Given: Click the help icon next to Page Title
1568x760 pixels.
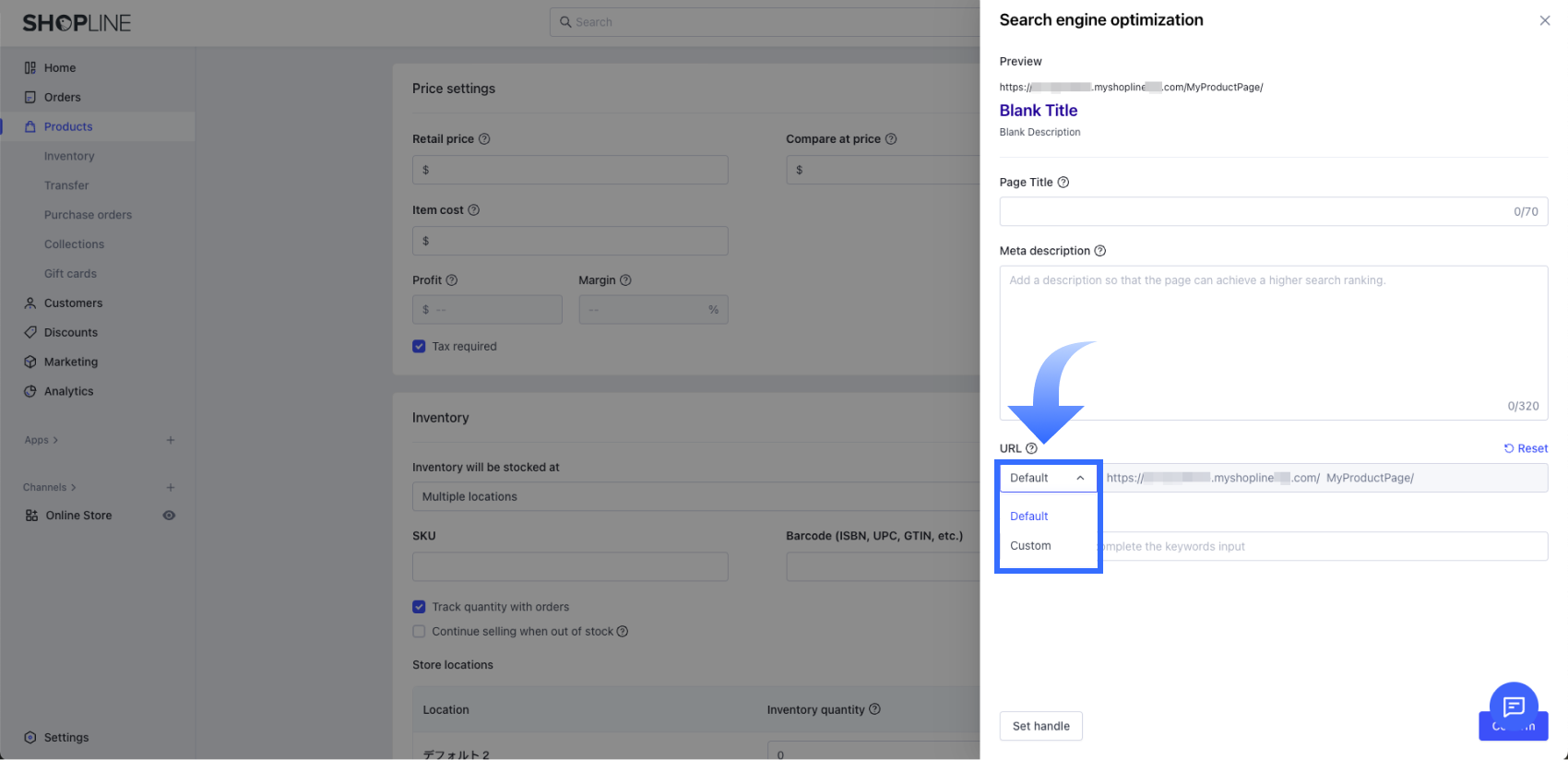Looking at the screenshot, I should pos(1063,183).
